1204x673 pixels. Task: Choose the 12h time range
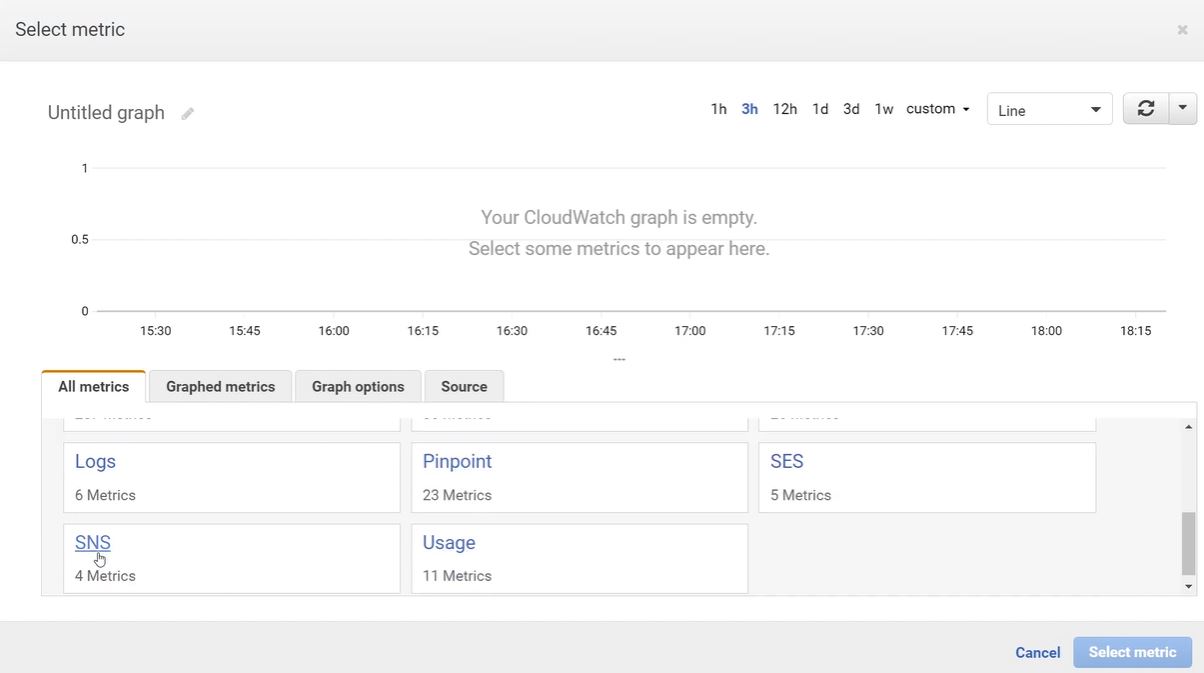tap(785, 109)
